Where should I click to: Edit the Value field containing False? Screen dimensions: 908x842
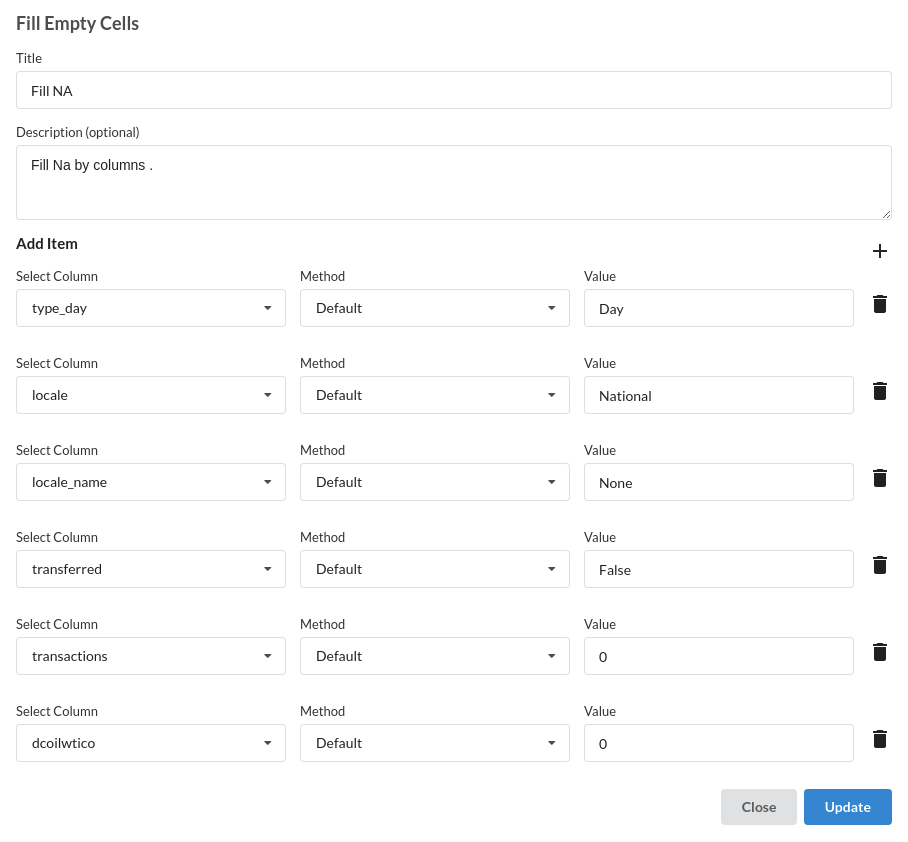point(719,569)
